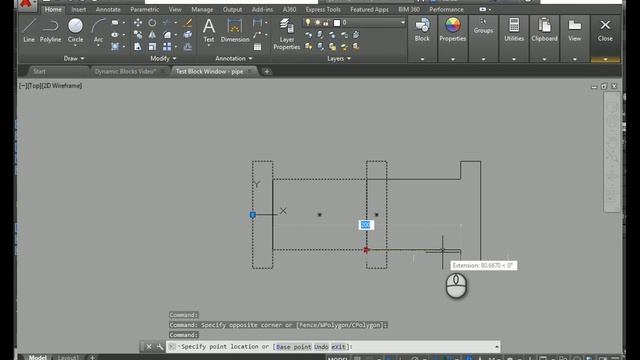The height and width of the screenshot is (360, 640).
Task: Switch to the Insert ribbon tab
Action: 78,9
